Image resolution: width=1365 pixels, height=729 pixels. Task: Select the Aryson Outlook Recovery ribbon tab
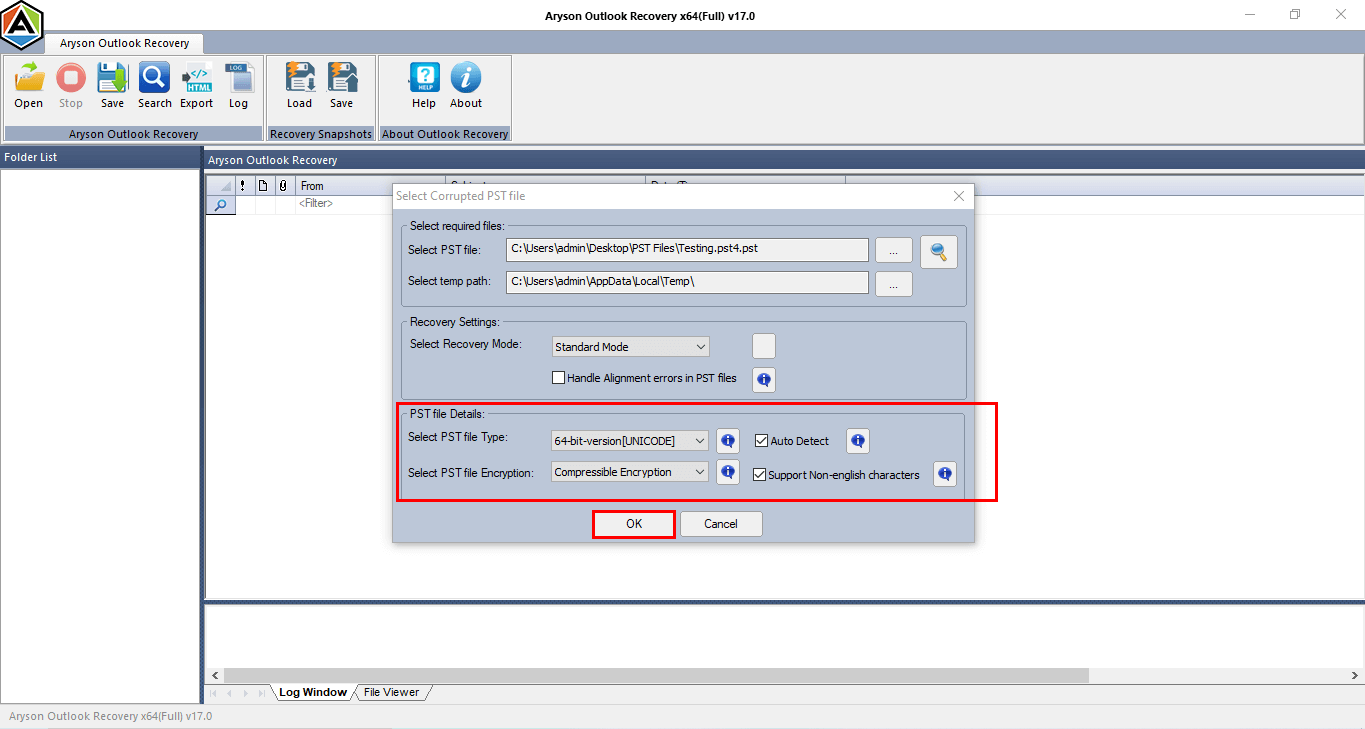pyautogui.click(x=124, y=44)
